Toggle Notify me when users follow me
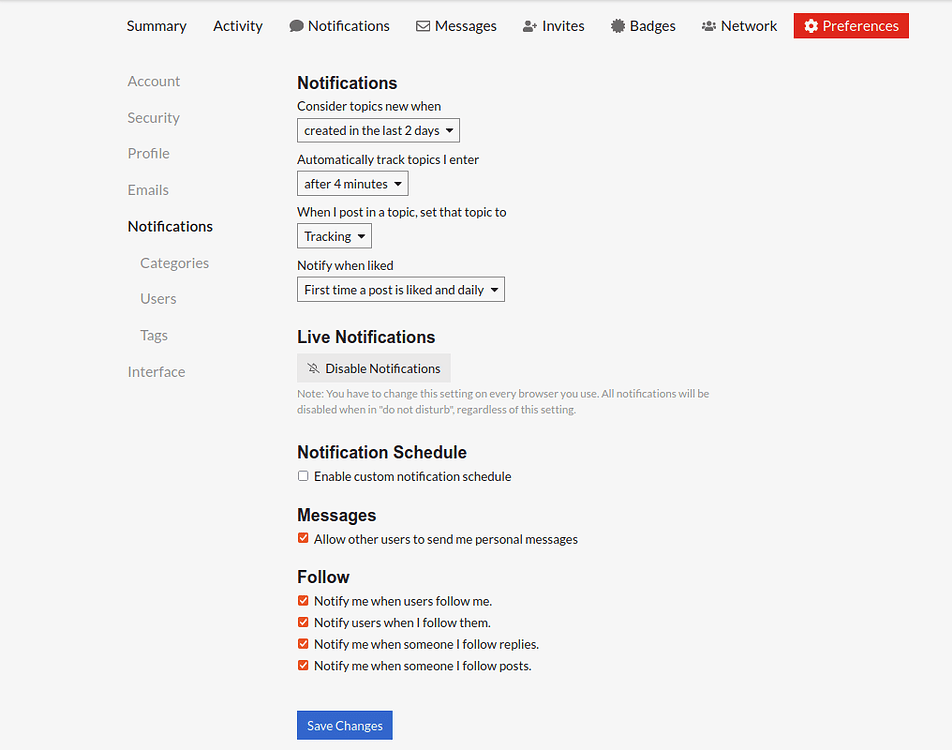The width and height of the screenshot is (952, 750). tap(303, 601)
